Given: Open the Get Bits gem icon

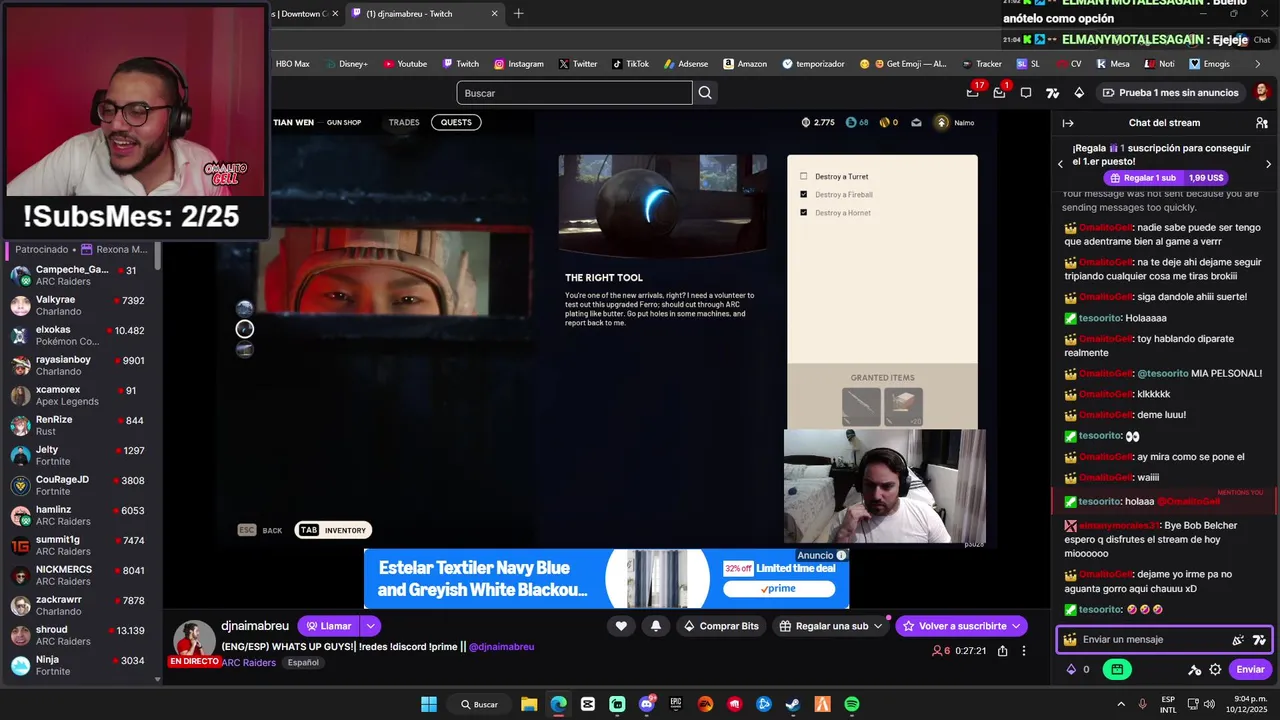Looking at the screenshot, I should point(1079,93).
